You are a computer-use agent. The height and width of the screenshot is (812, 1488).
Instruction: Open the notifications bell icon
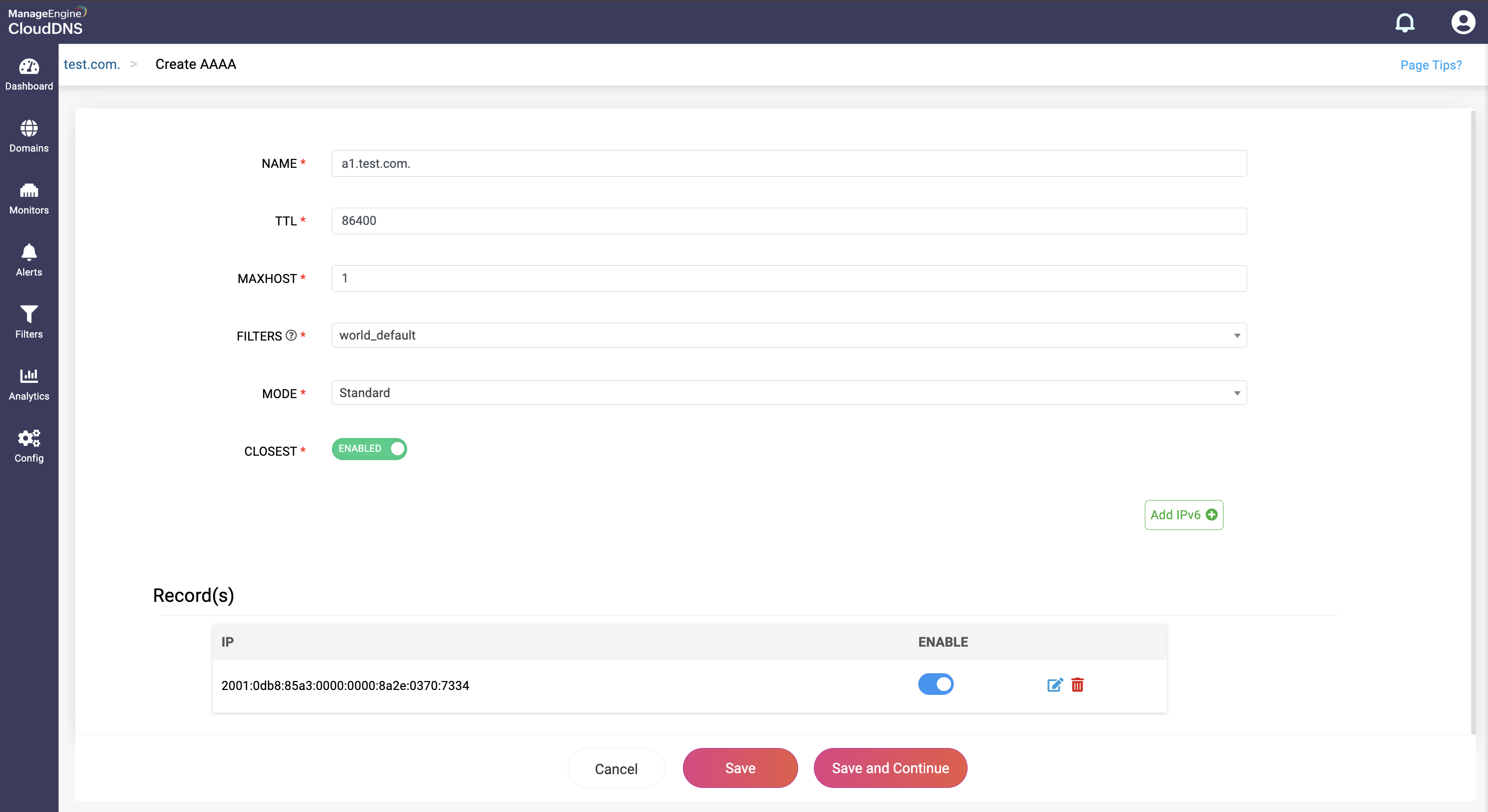pyautogui.click(x=1405, y=23)
